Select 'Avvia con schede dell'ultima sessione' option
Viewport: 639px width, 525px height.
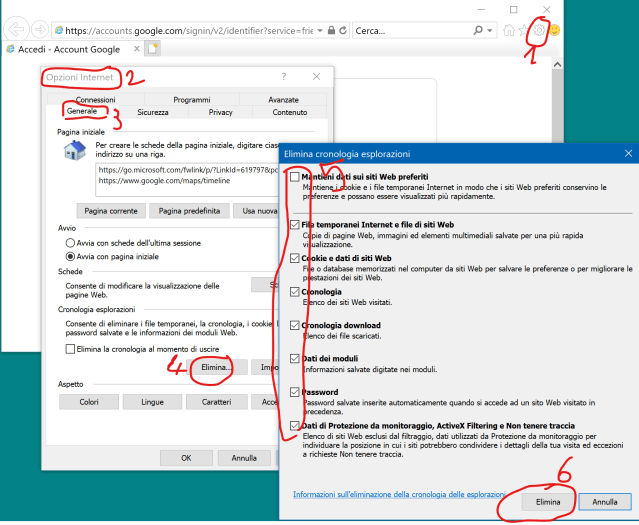click(x=69, y=243)
